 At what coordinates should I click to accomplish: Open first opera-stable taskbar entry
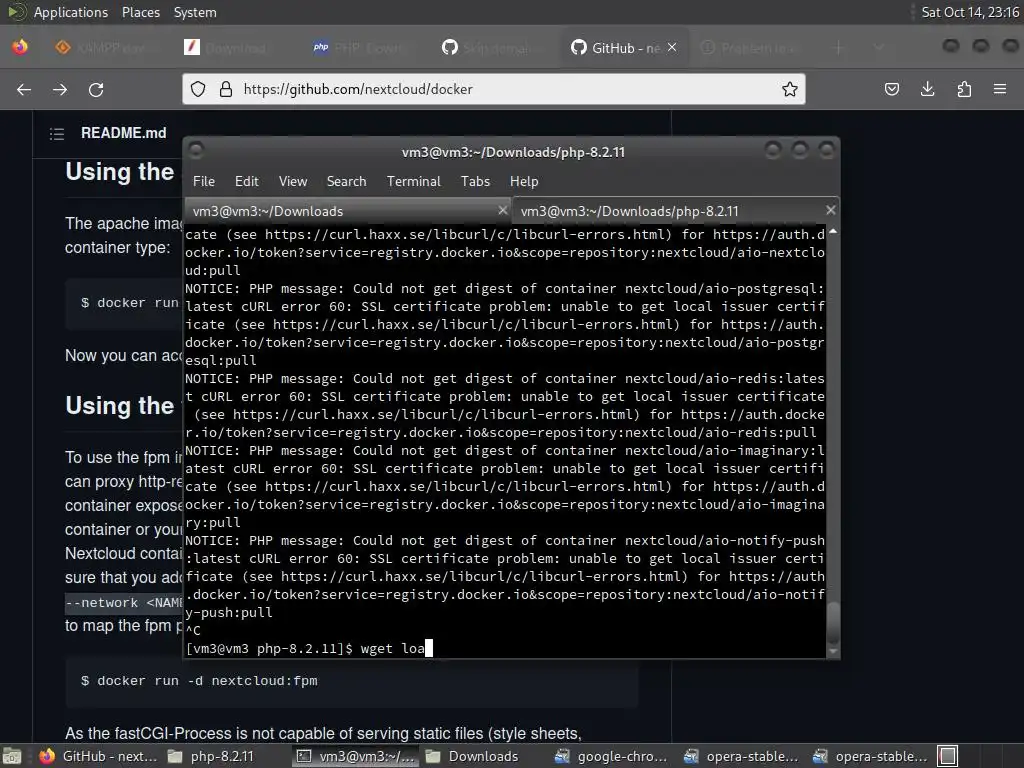pyautogui.click(x=741, y=756)
